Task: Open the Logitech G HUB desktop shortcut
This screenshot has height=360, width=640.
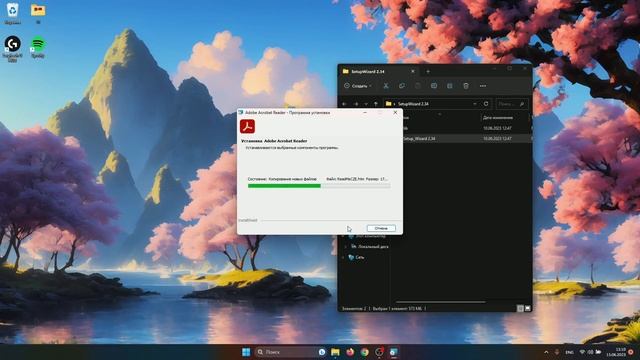Action: [13, 49]
